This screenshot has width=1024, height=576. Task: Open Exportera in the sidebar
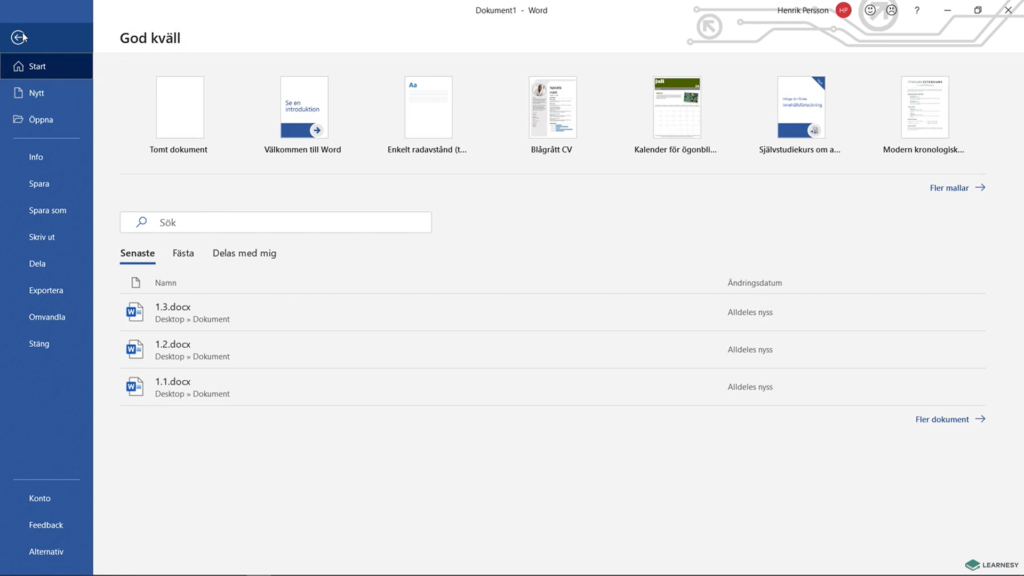[46, 290]
